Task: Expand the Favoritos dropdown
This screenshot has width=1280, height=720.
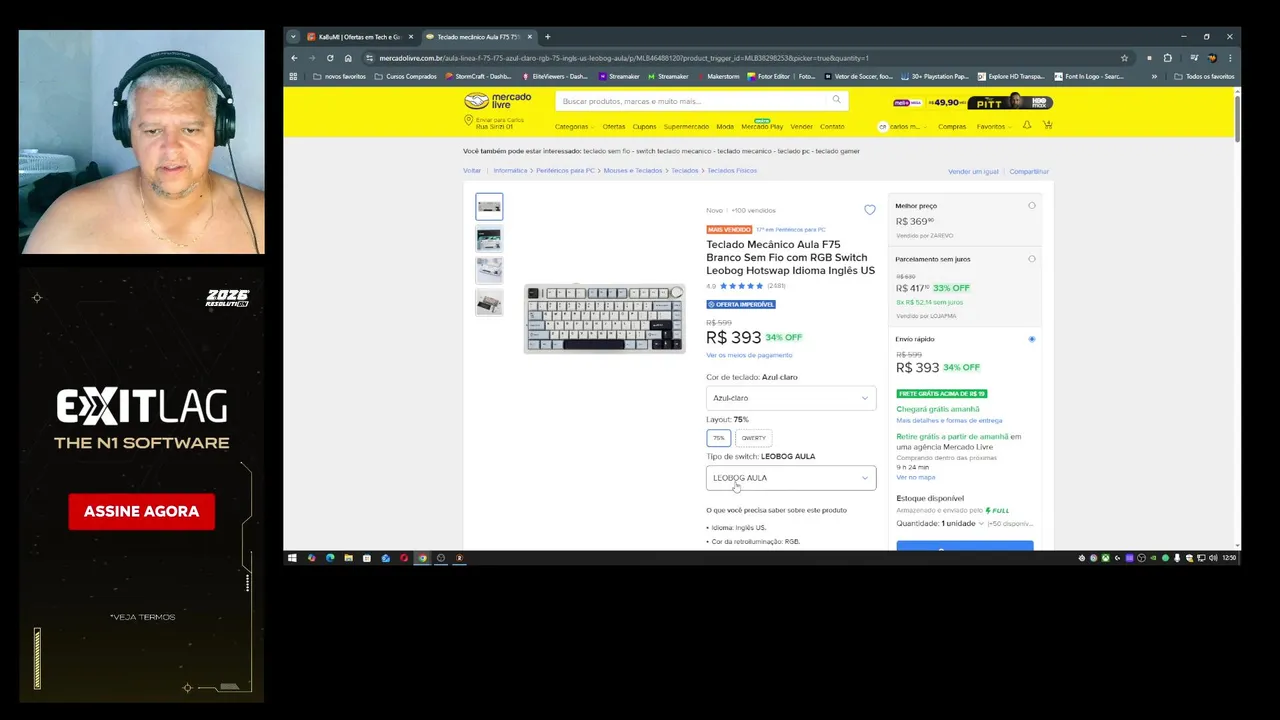Action: point(993,127)
